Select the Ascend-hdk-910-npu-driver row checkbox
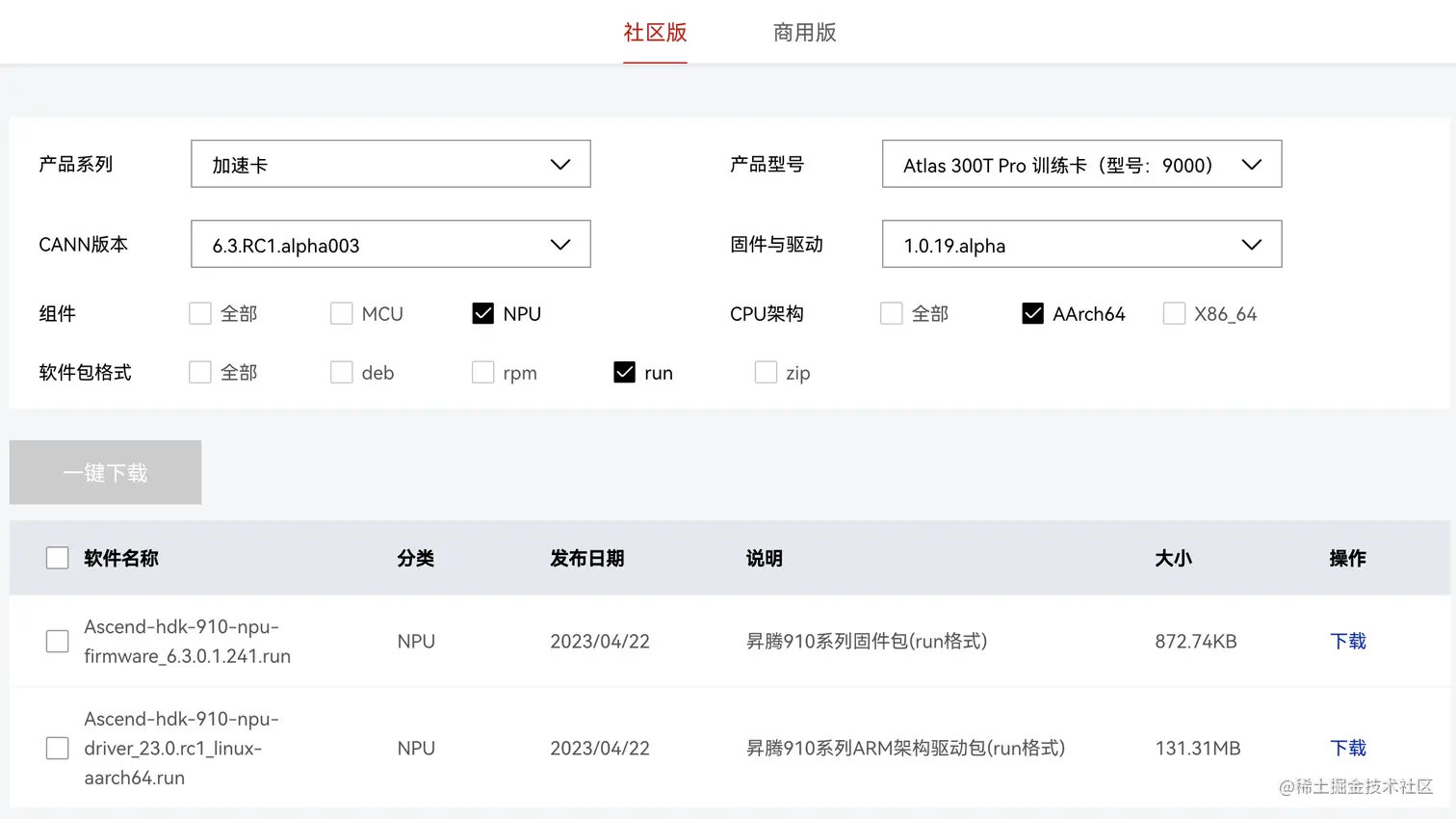Screen dimensions: 1456x819 (58, 748)
